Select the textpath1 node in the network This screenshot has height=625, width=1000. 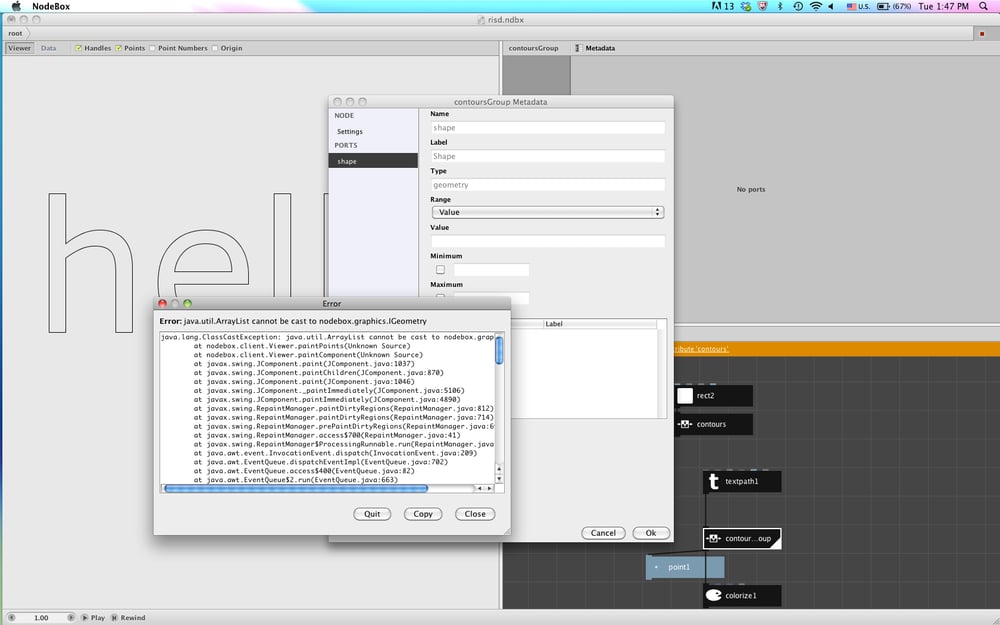pyautogui.click(x=742, y=482)
